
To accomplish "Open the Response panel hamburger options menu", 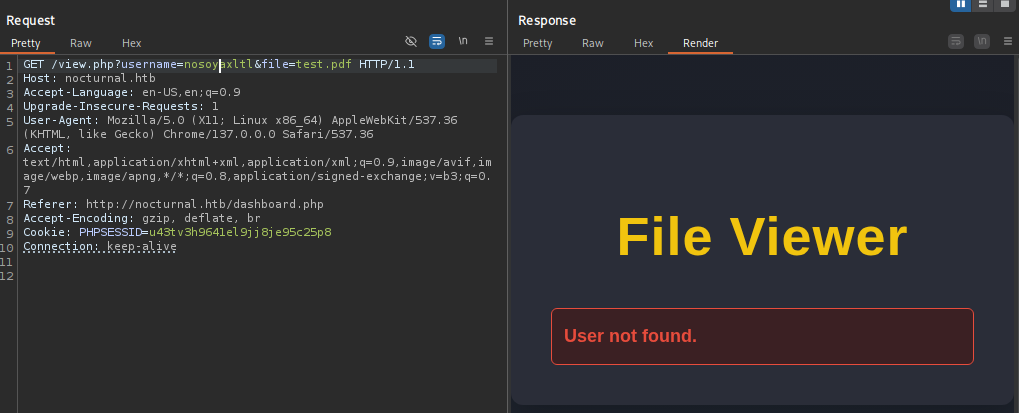I will pyautogui.click(x=1005, y=41).
